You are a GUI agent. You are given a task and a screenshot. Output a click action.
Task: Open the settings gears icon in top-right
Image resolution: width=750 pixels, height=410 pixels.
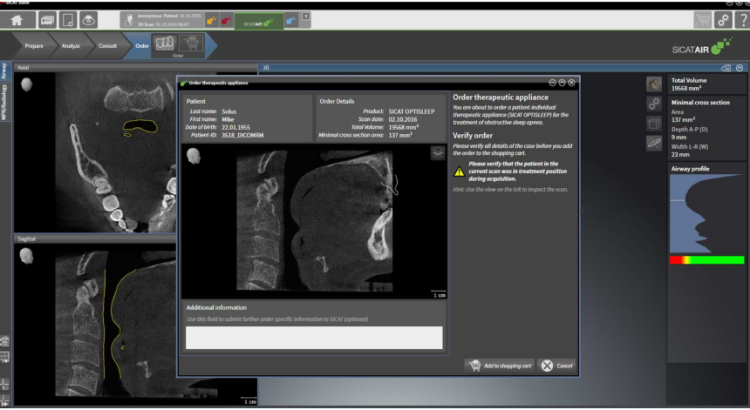[x=723, y=20]
